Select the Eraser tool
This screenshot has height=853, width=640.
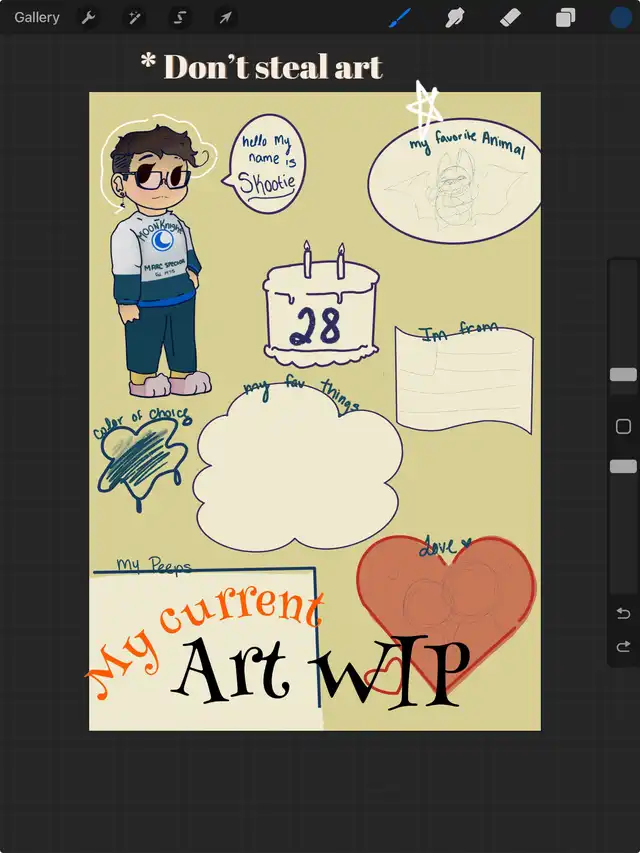click(x=510, y=17)
